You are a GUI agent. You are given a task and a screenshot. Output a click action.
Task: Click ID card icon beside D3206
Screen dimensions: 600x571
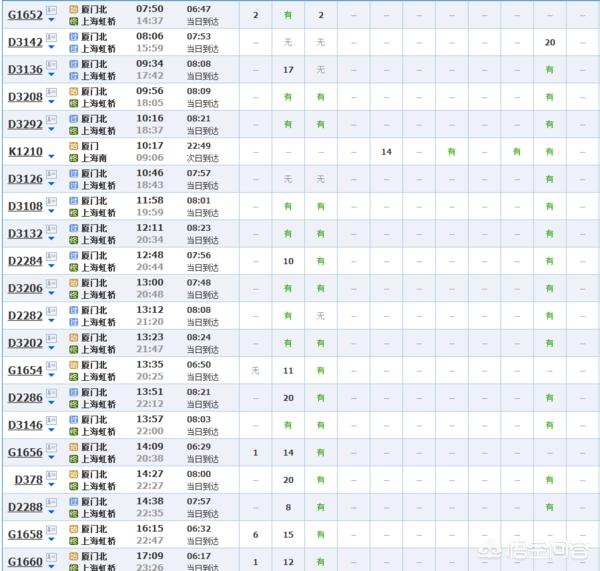pyautogui.click(x=51, y=283)
